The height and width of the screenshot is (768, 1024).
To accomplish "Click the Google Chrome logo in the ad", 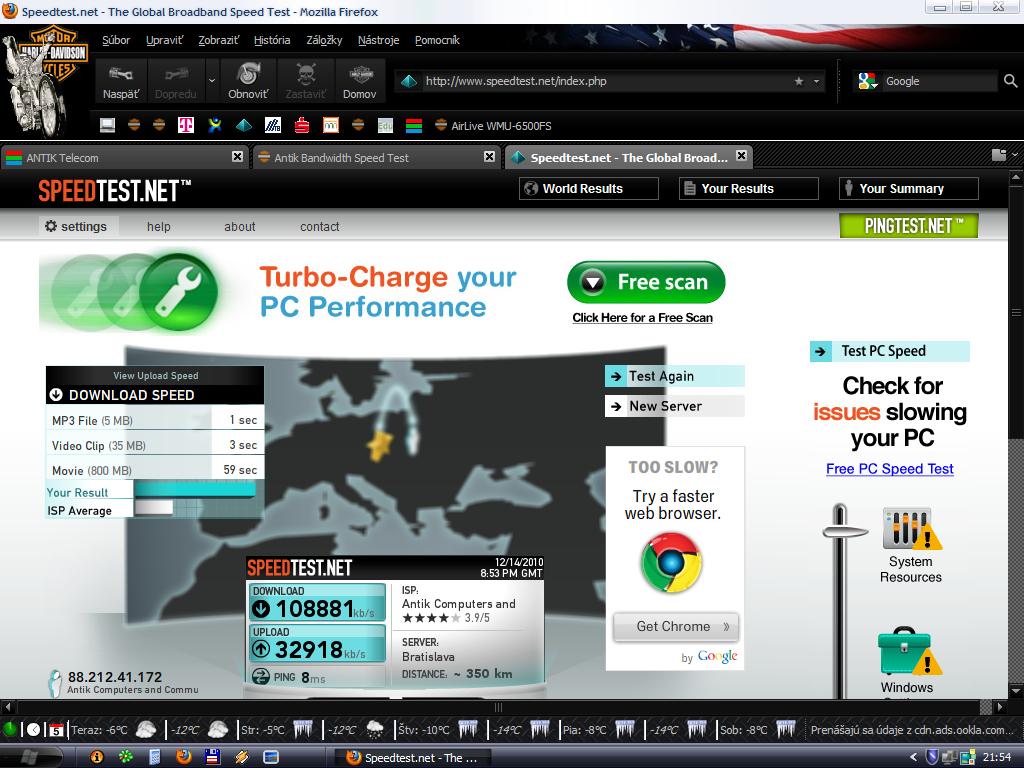I will click(x=671, y=562).
